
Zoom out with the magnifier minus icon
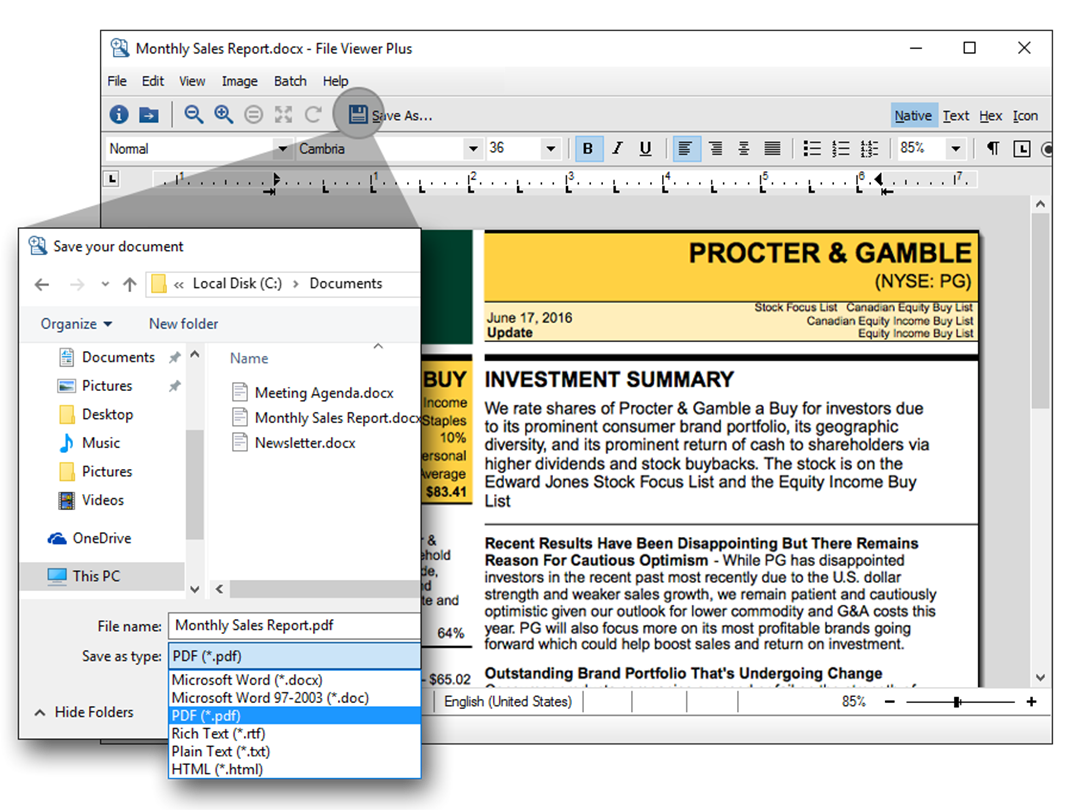194,115
